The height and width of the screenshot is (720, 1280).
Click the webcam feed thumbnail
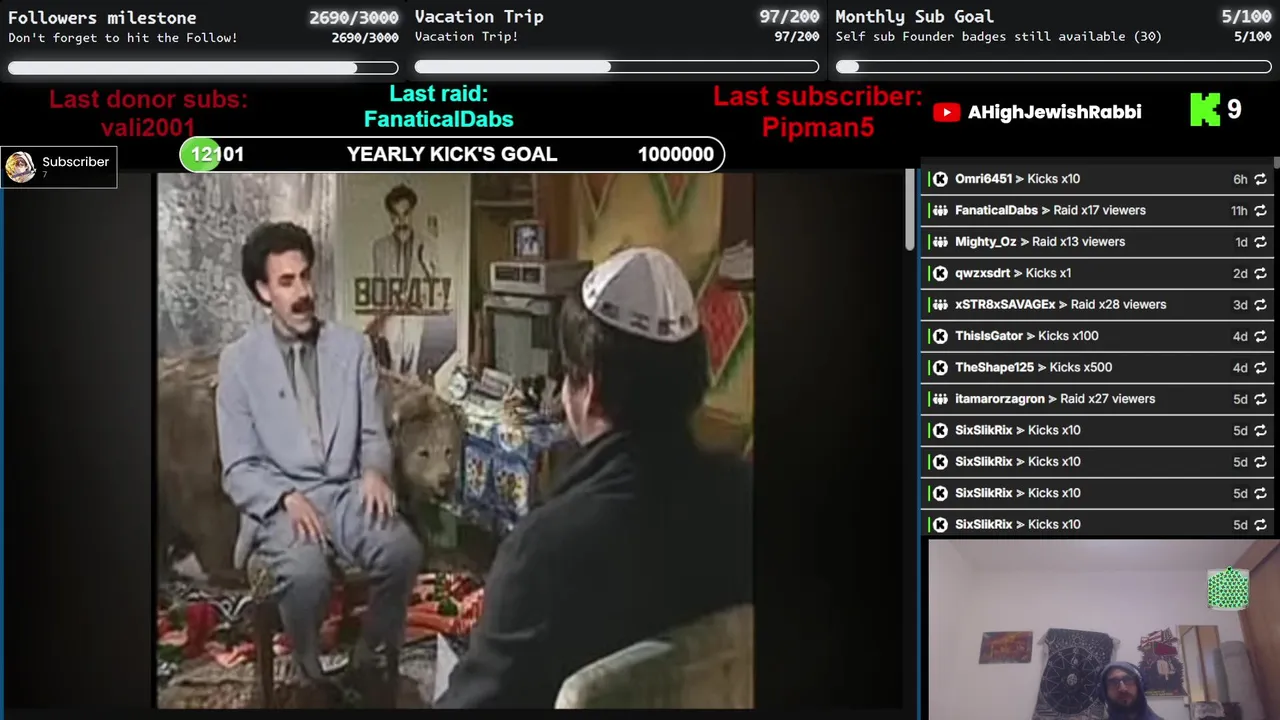(x=1103, y=630)
